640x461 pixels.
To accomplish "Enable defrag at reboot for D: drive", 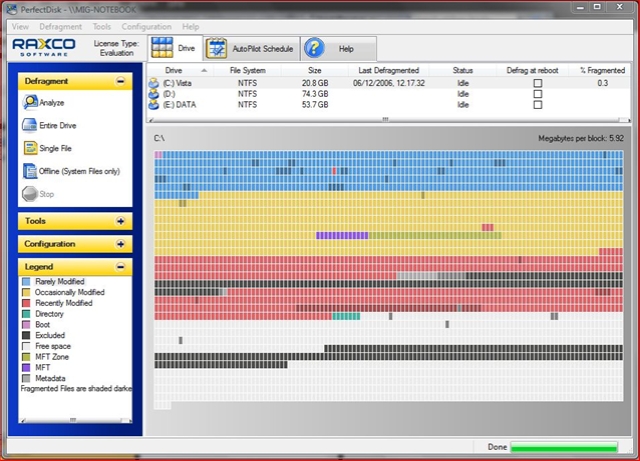I will (538, 94).
